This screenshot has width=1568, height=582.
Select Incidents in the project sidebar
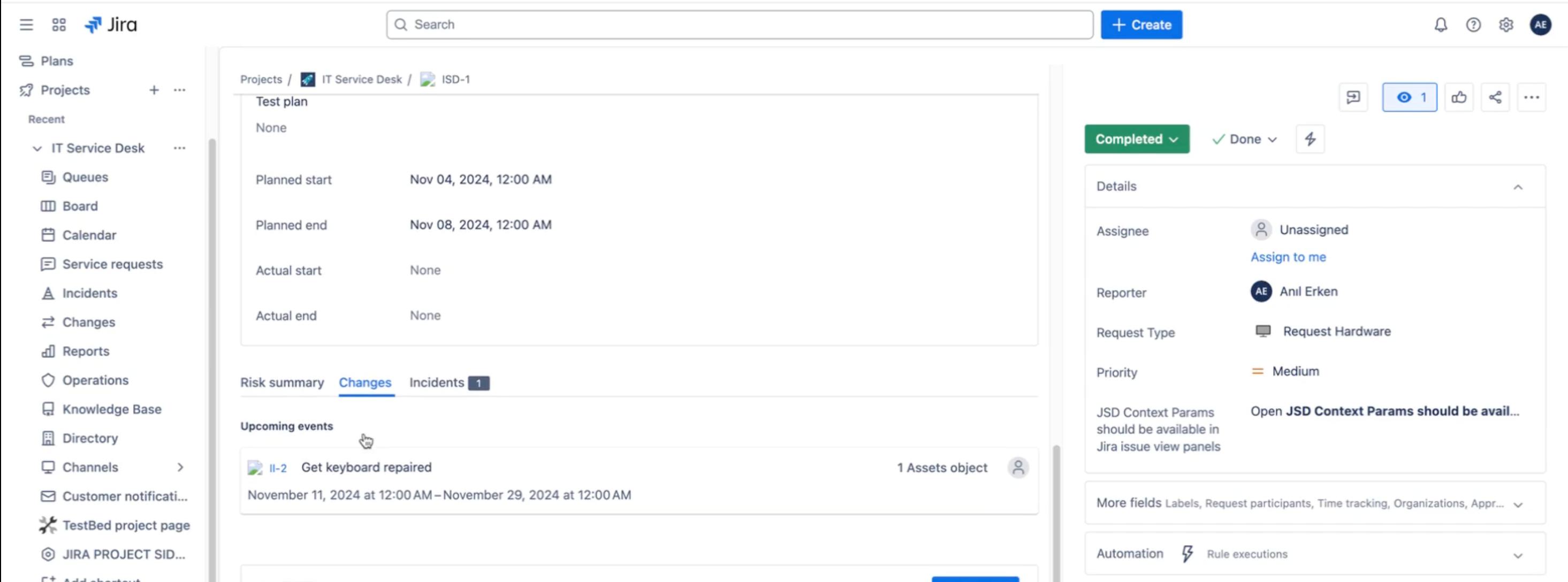tap(89, 293)
